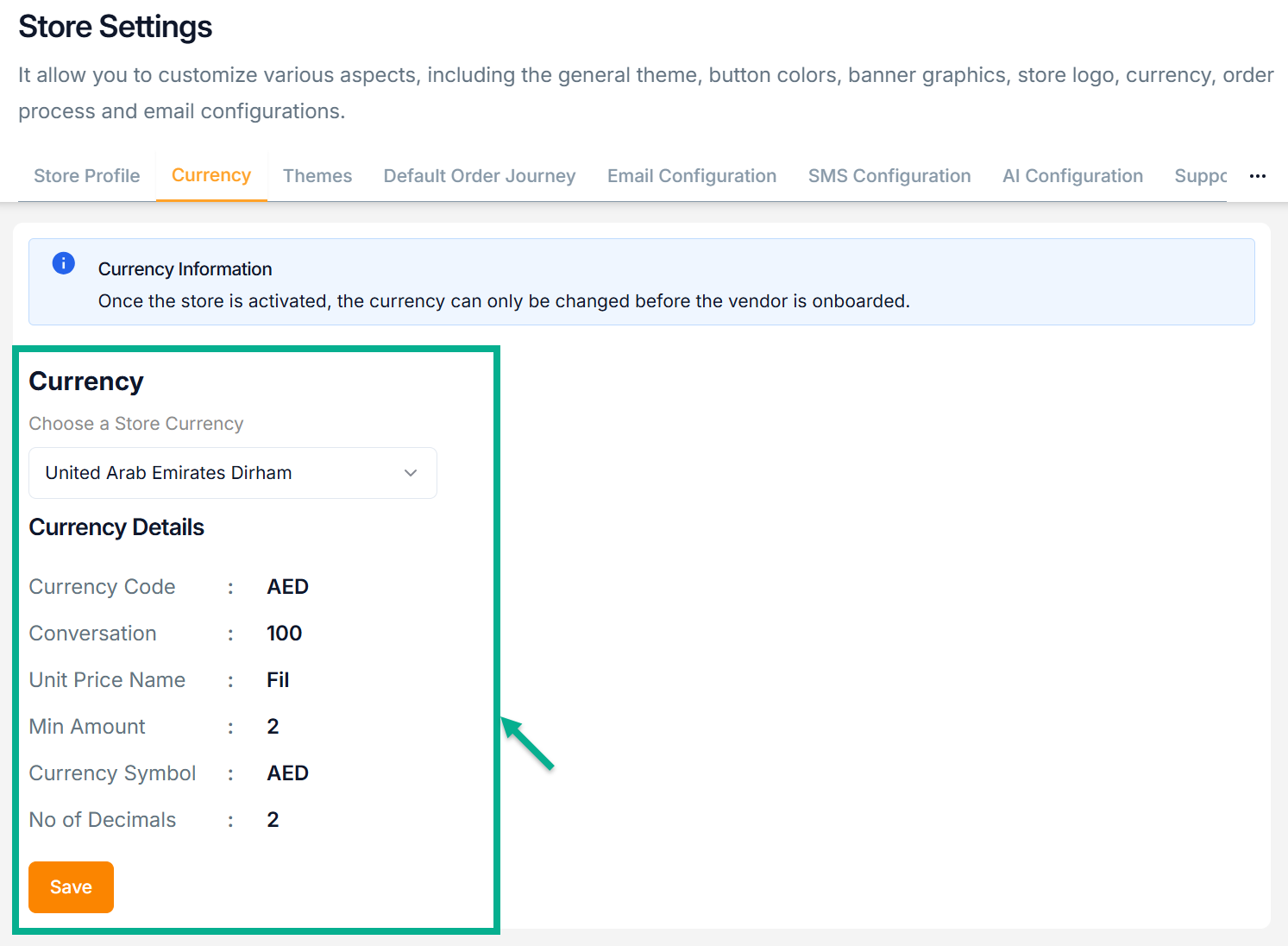This screenshot has height=946, width=1288.
Task: Click the Min Amount value
Action: [273, 727]
